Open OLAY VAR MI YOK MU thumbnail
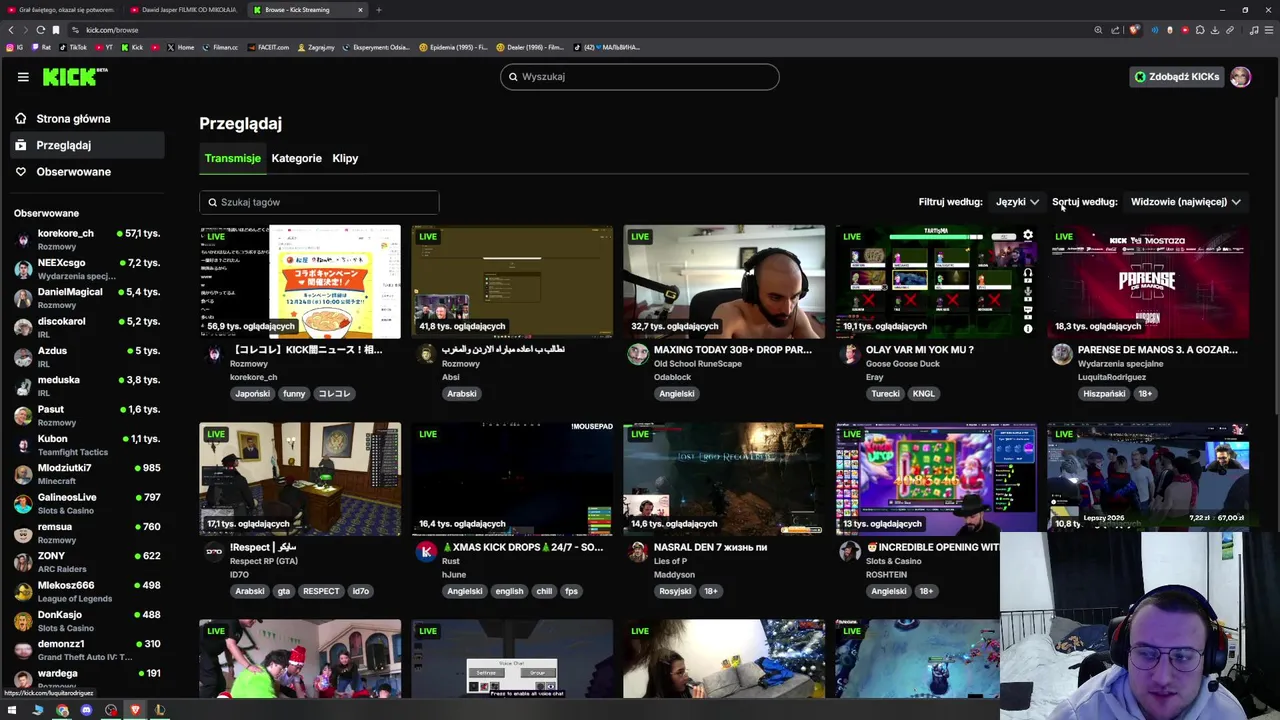 click(936, 281)
